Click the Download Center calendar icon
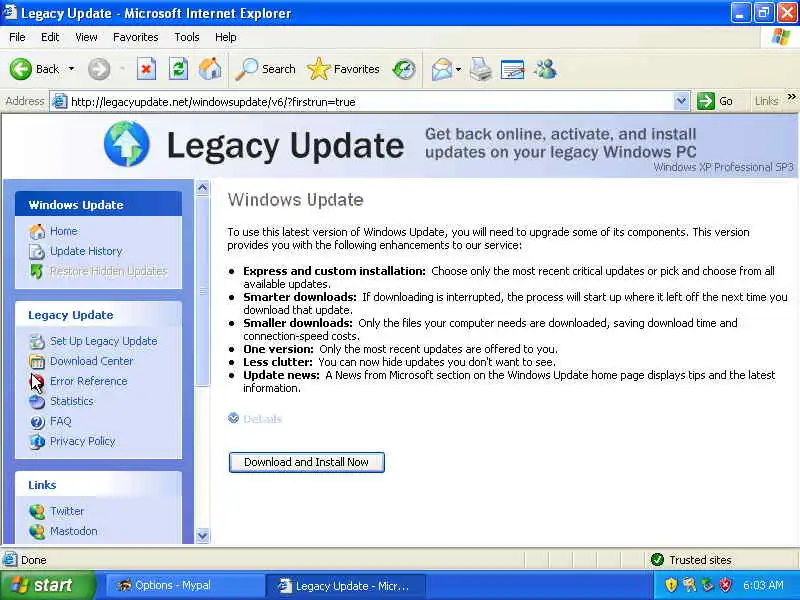 tap(37, 362)
